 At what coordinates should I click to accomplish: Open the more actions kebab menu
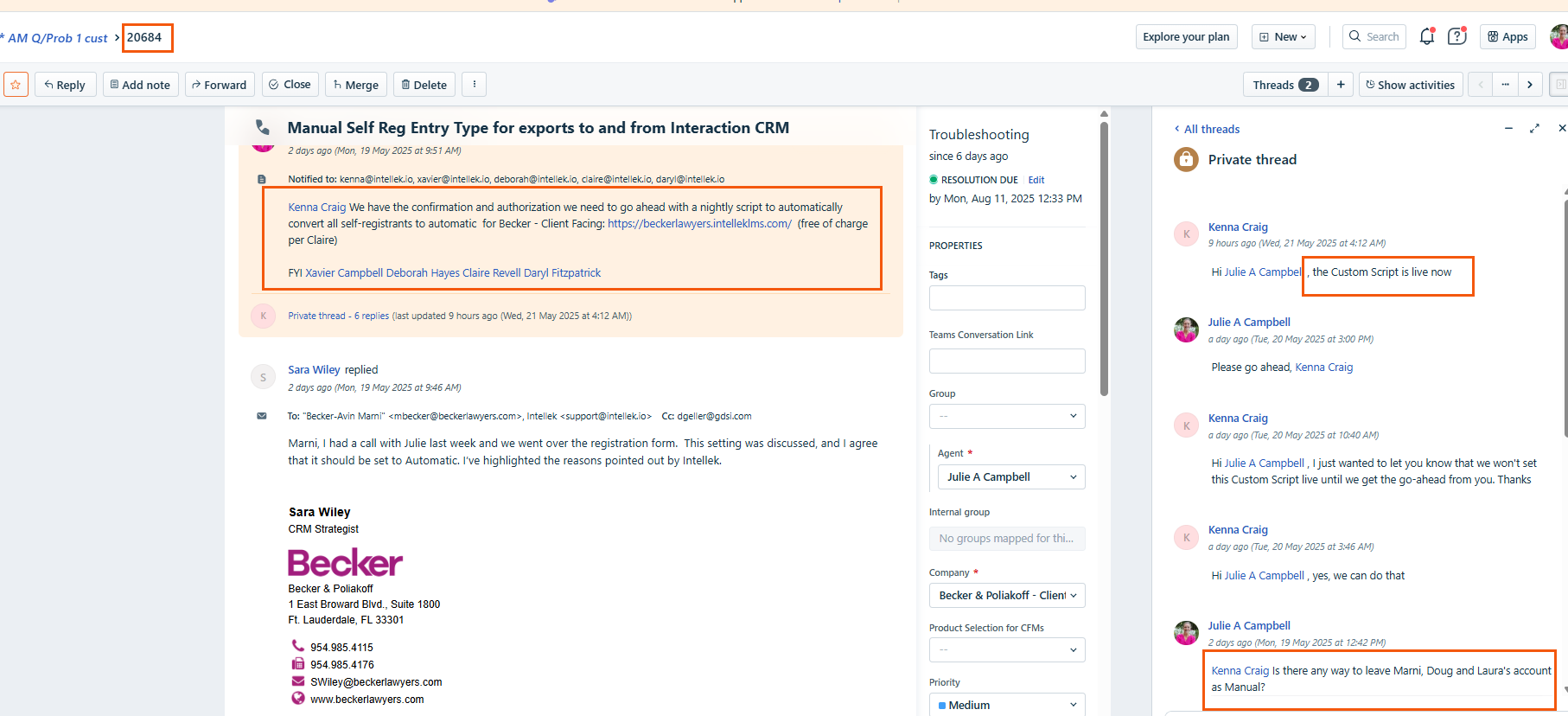[x=475, y=85]
